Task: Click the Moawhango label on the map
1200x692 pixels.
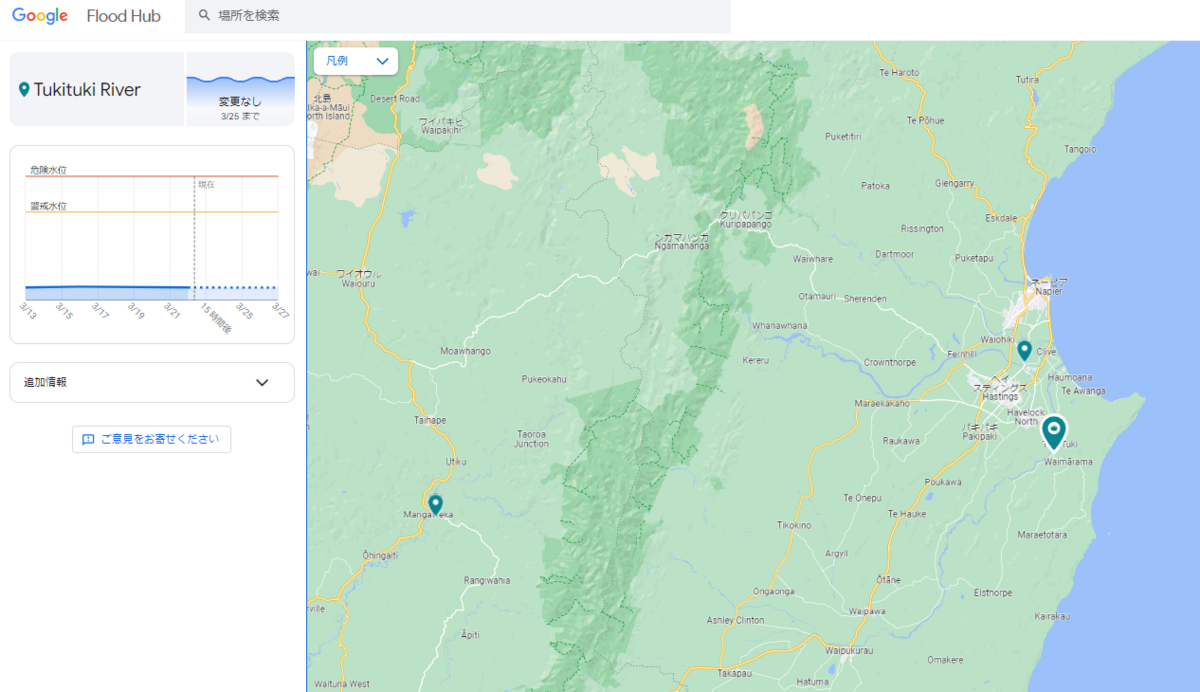Action: [x=465, y=351]
